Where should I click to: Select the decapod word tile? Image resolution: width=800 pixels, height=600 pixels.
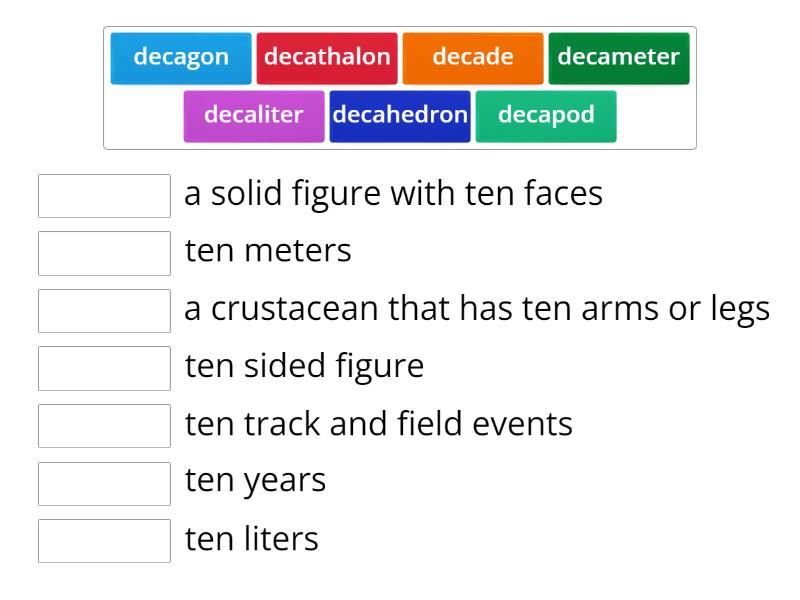546,115
